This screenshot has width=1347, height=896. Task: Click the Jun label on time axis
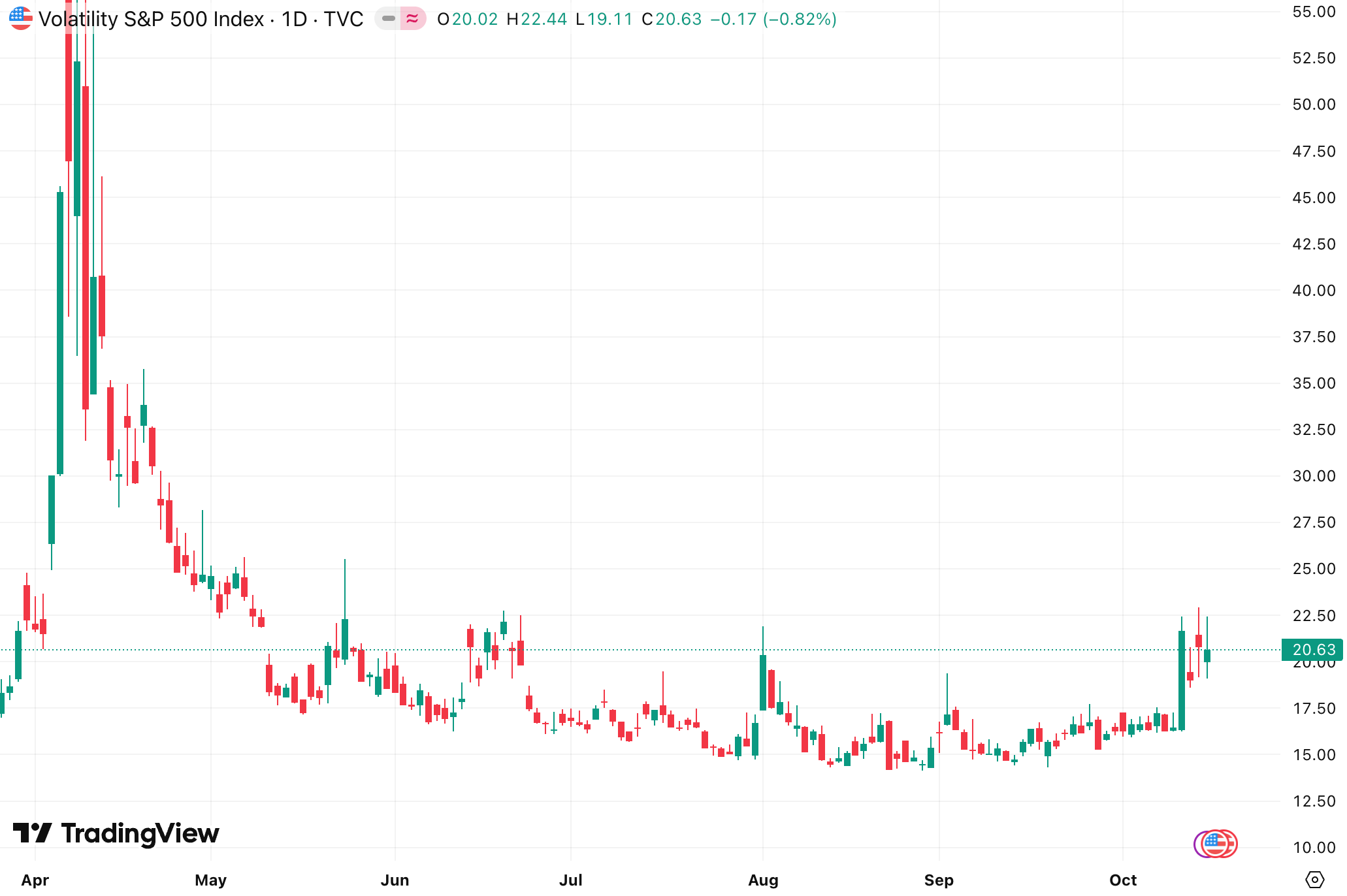[x=395, y=880]
